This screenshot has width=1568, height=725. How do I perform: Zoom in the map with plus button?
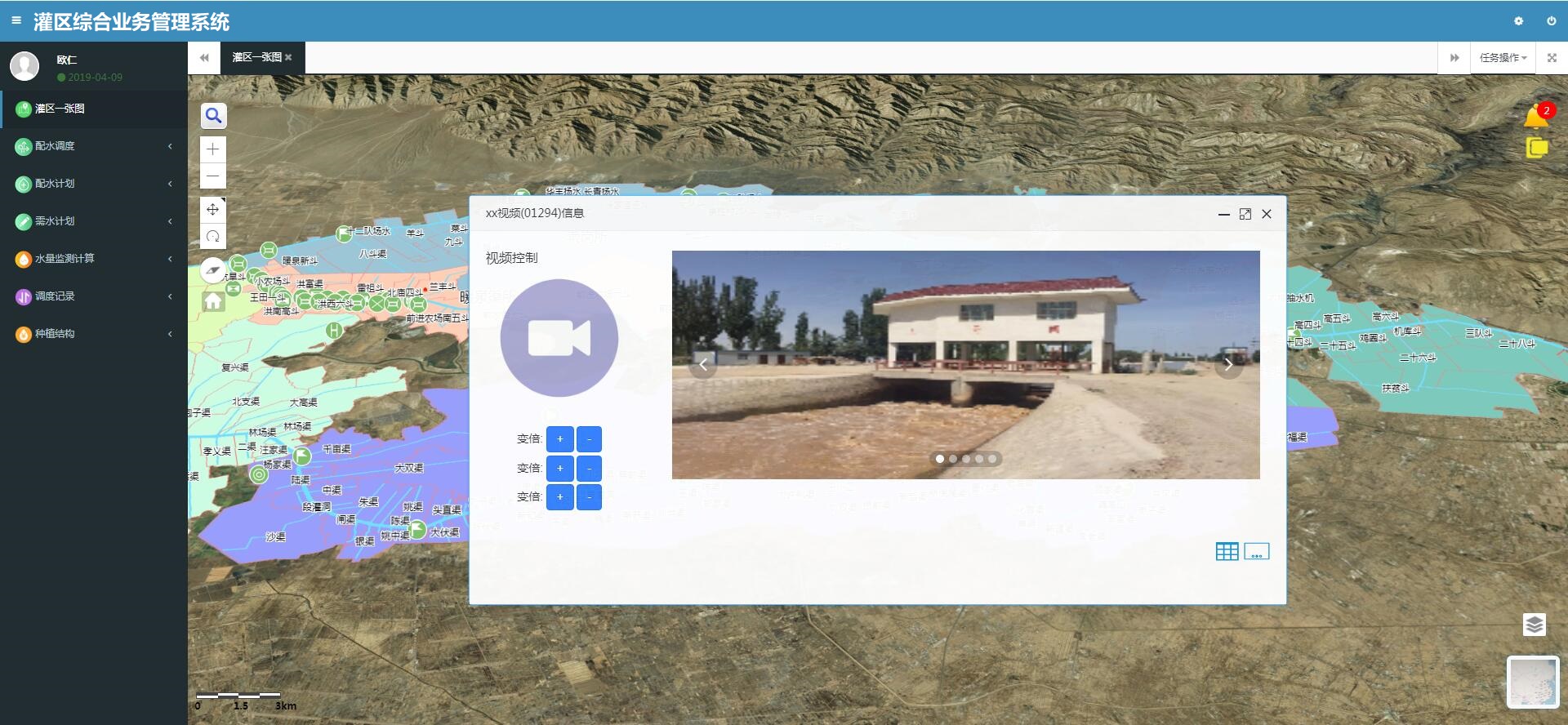[x=213, y=149]
